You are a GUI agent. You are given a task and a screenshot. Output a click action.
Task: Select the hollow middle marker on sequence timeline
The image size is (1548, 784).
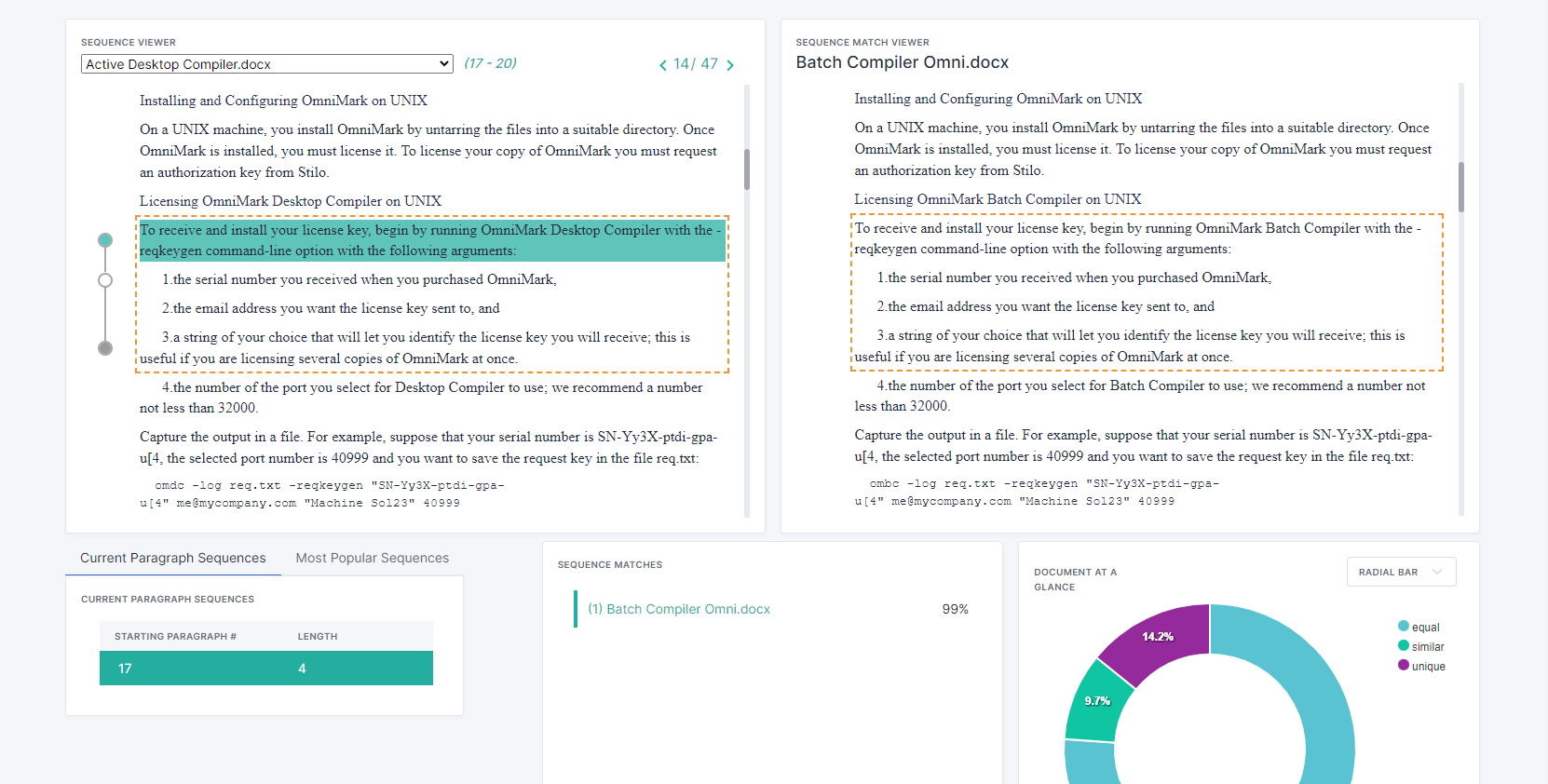[x=105, y=280]
